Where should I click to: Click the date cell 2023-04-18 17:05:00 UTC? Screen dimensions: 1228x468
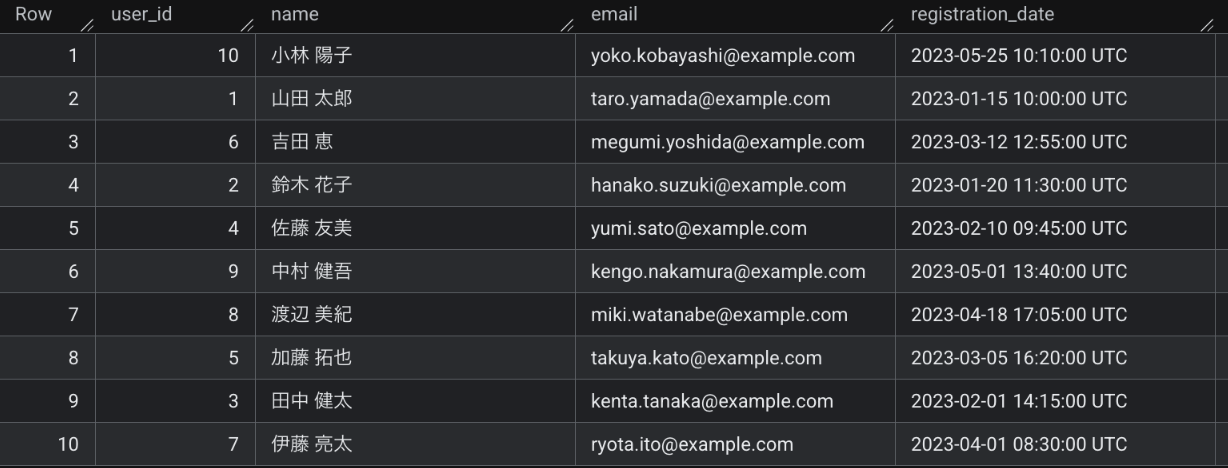[1018, 314]
